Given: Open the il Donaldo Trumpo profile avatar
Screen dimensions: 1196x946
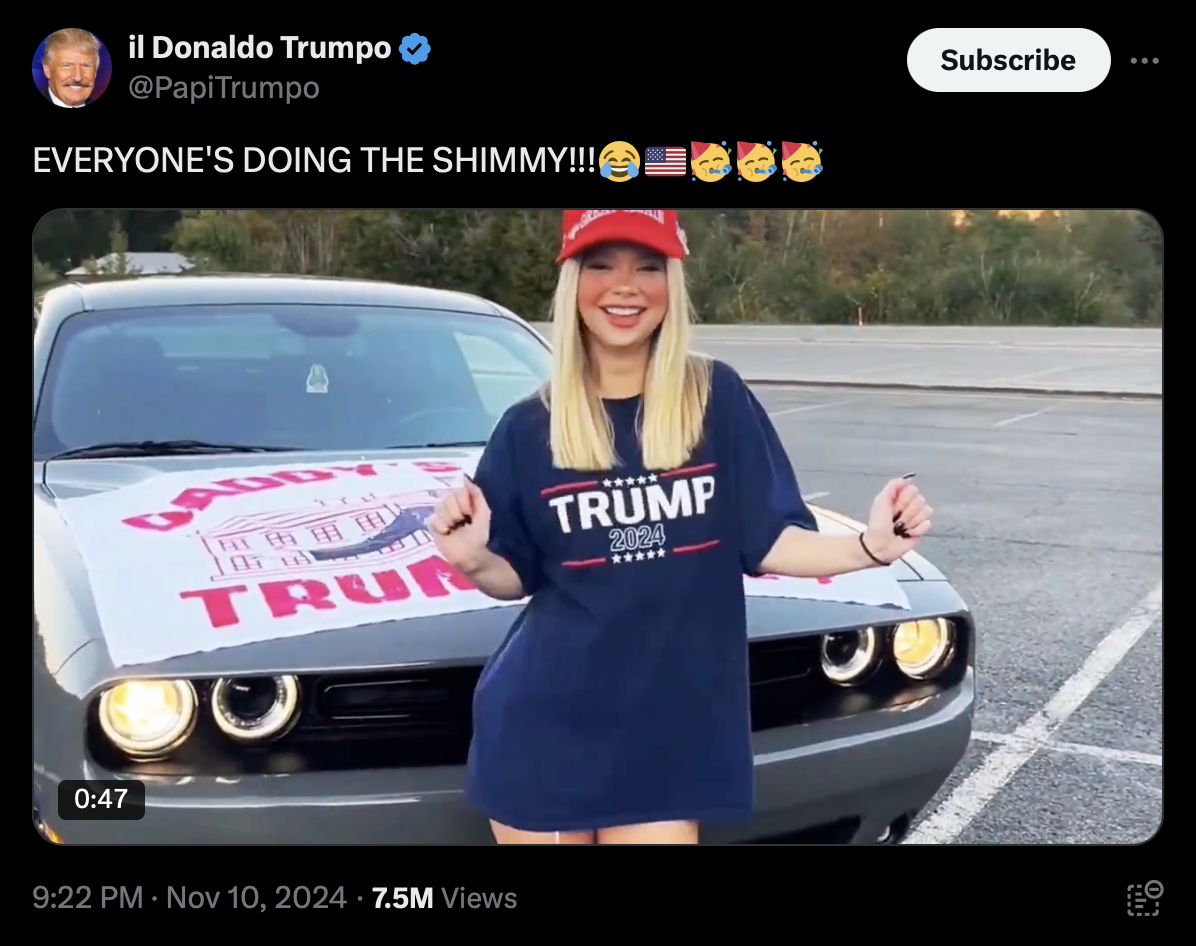Looking at the screenshot, I should pos(72,68).
